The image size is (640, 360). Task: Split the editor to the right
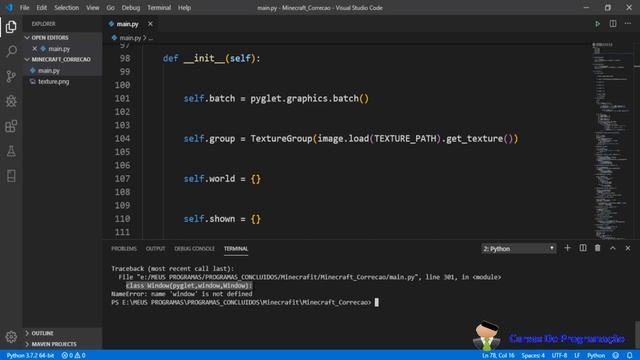coord(613,24)
